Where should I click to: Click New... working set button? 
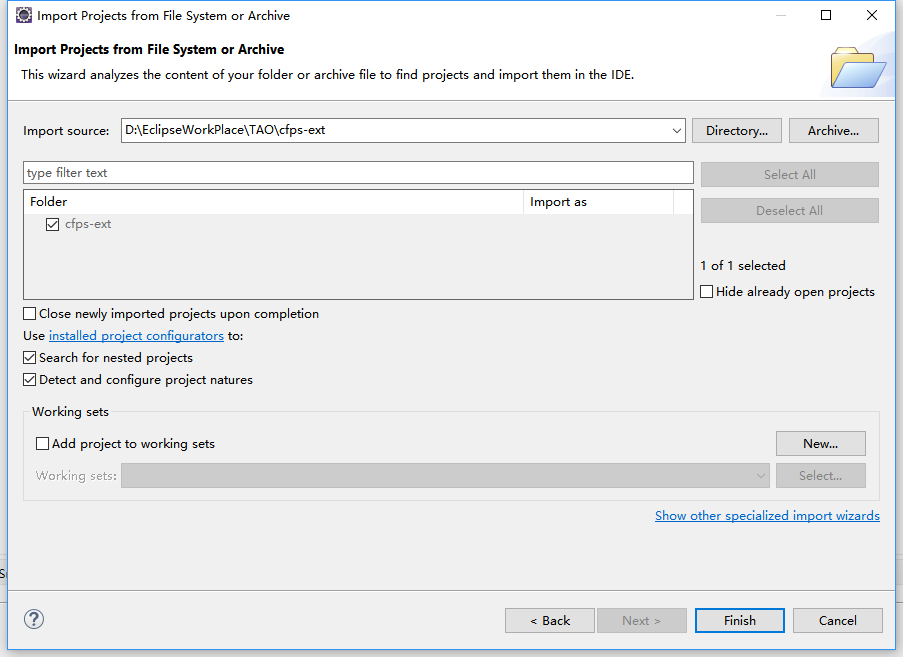click(820, 444)
